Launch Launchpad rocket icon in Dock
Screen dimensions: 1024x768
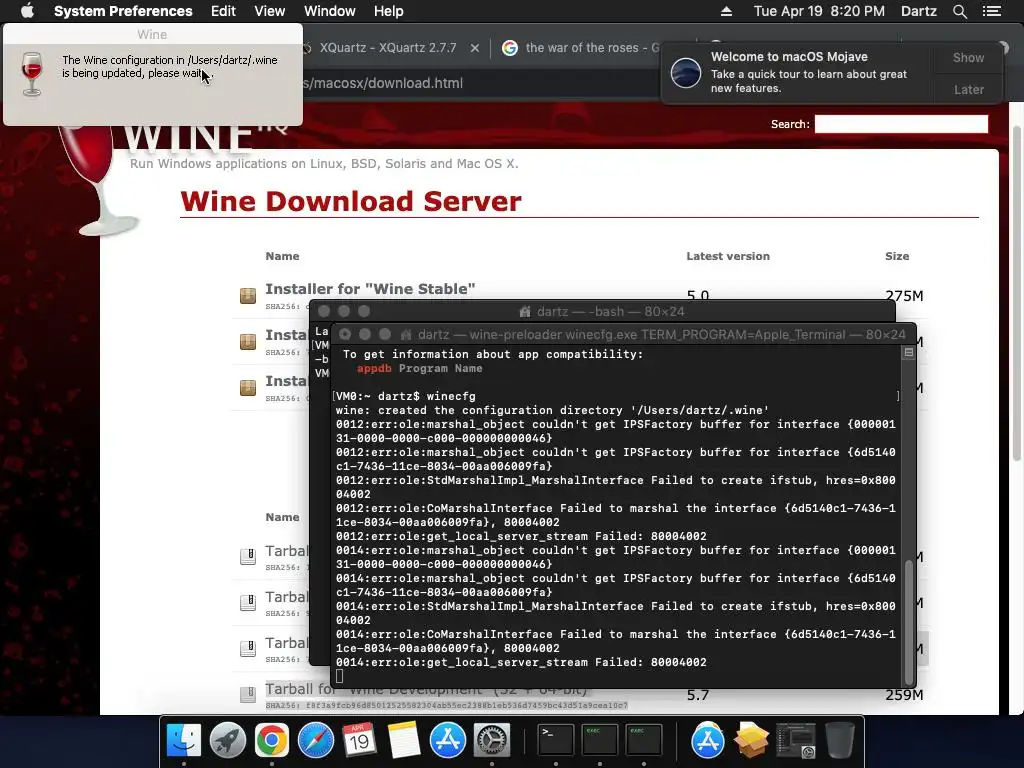[227, 740]
